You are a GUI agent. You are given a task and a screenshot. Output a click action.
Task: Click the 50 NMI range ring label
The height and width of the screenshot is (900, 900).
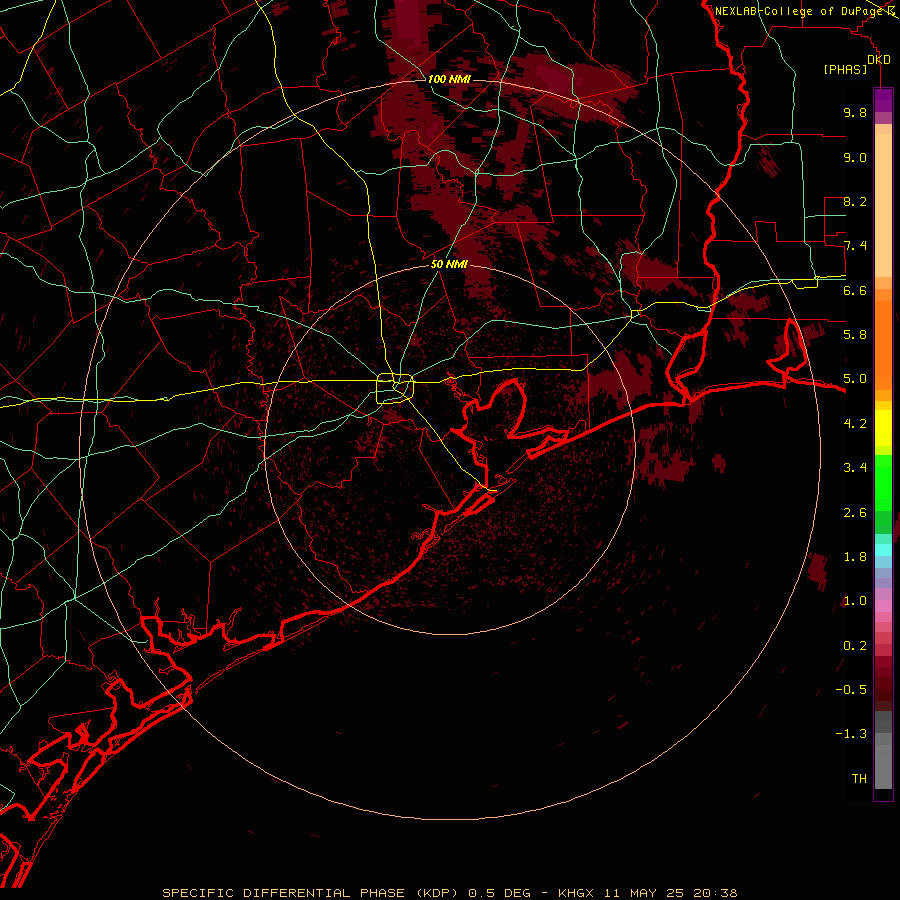coord(449,264)
